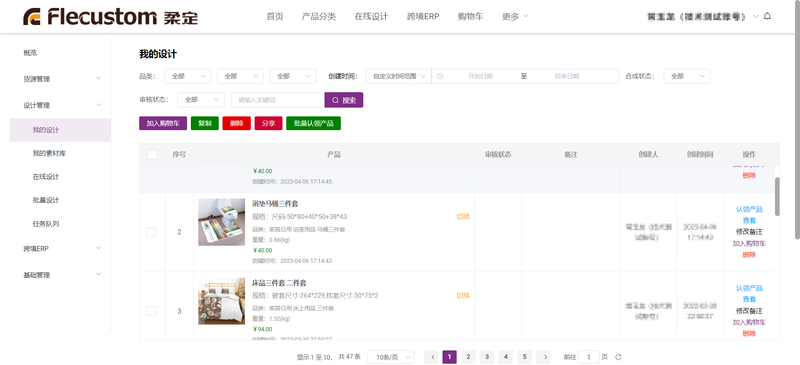The height and width of the screenshot is (365, 800).
Task: Open the 创建时间 range type dropdown
Action: (x=398, y=76)
